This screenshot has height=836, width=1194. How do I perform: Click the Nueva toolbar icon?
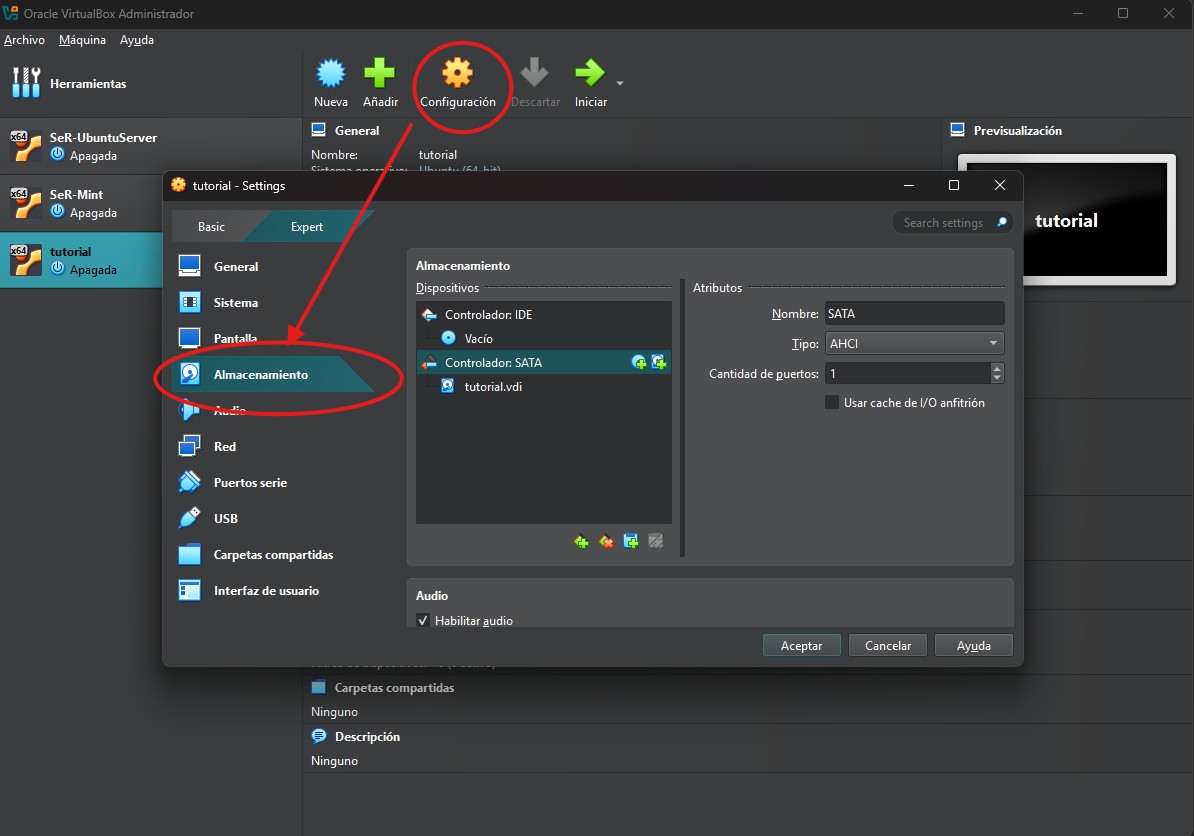[x=330, y=73]
